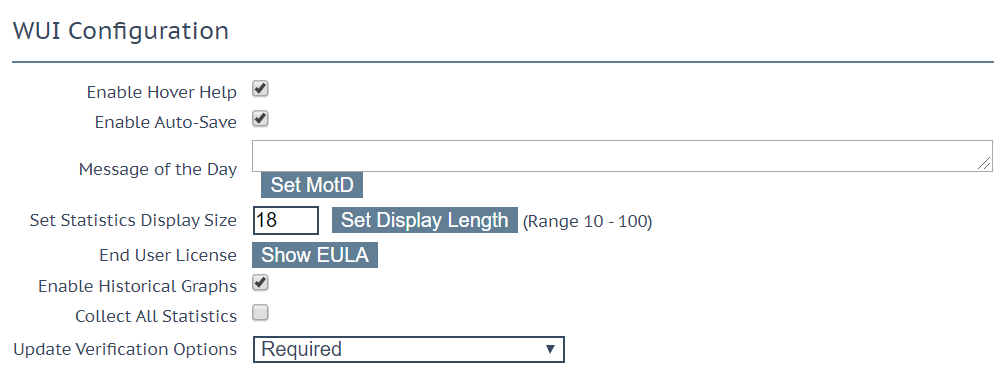Screen dimensions: 1007x378
Task: Open the Update Verification Options dropdown set to Required
Action: (408, 349)
